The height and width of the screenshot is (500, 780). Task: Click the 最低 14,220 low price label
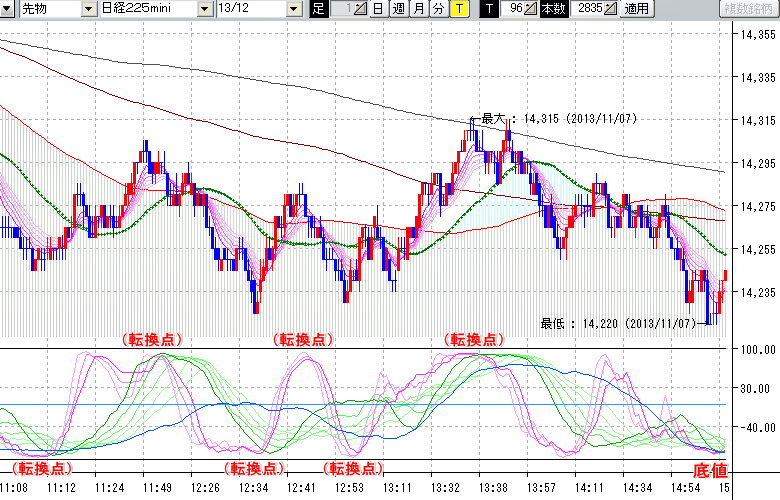(617, 324)
